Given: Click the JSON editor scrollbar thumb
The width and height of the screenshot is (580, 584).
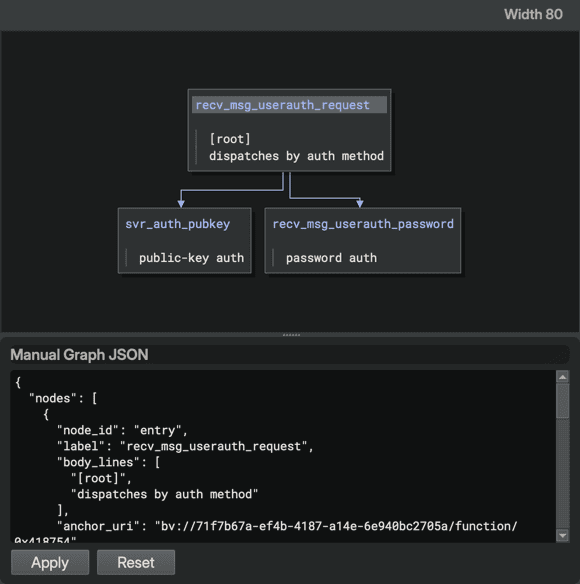Looking at the screenshot, I should click(562, 401).
